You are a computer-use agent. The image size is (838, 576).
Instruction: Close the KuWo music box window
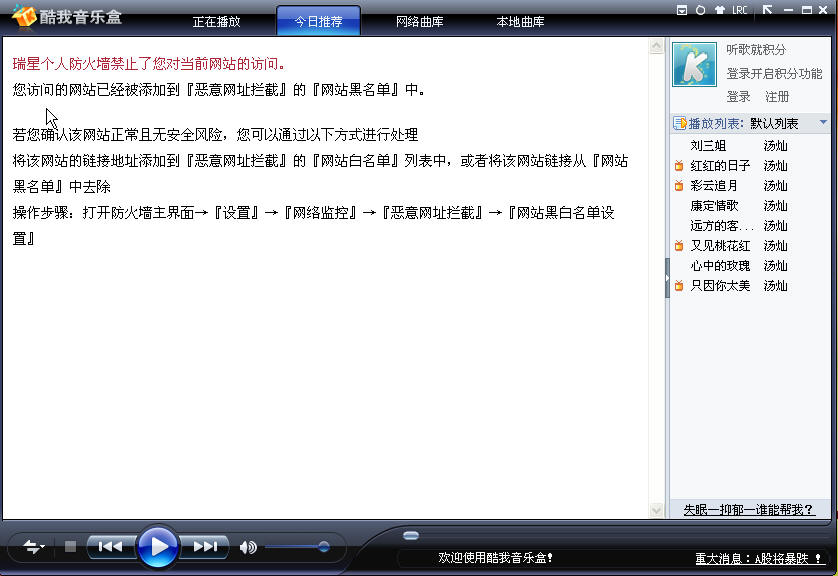click(x=823, y=10)
